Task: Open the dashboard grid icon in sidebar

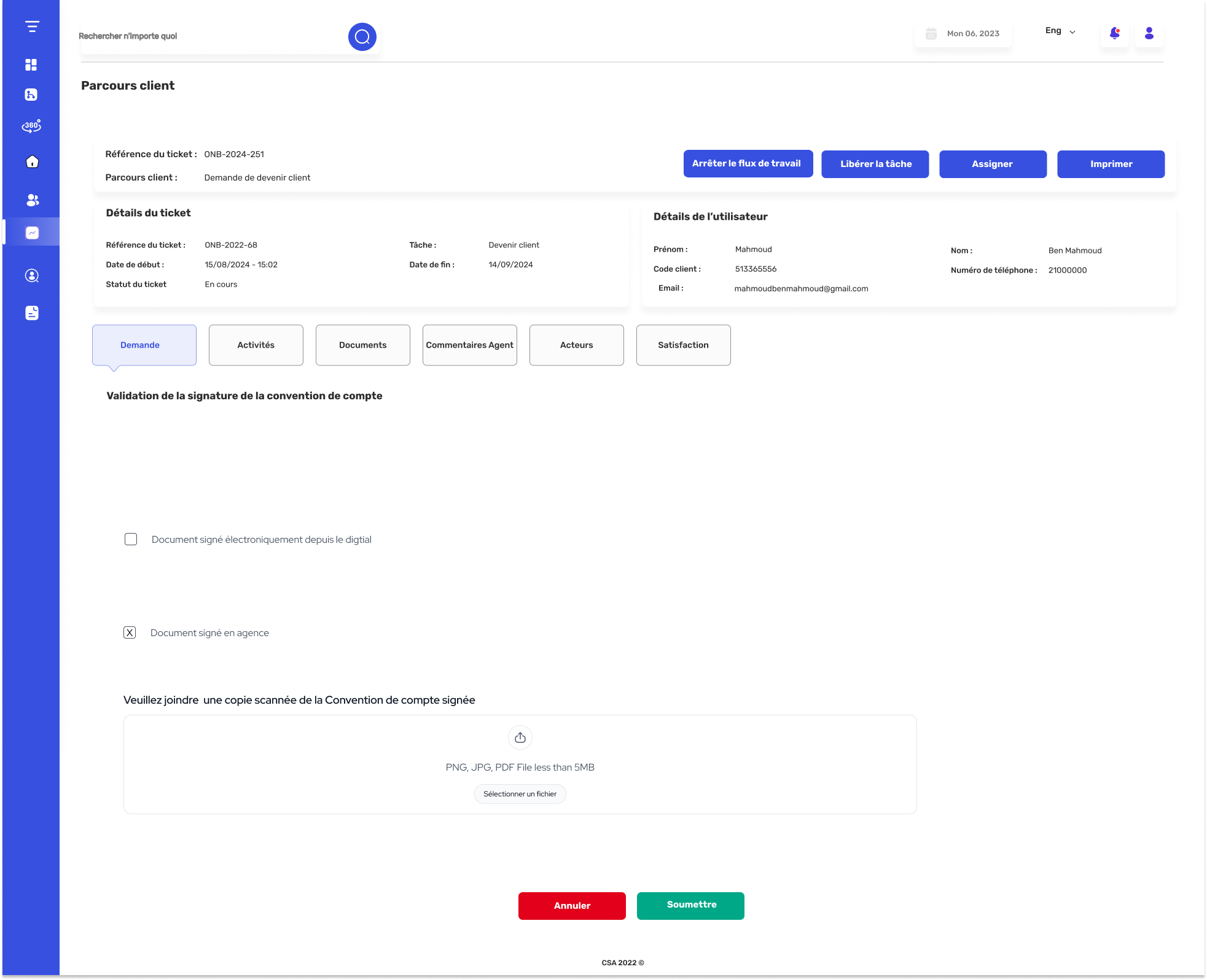Action: click(x=31, y=64)
